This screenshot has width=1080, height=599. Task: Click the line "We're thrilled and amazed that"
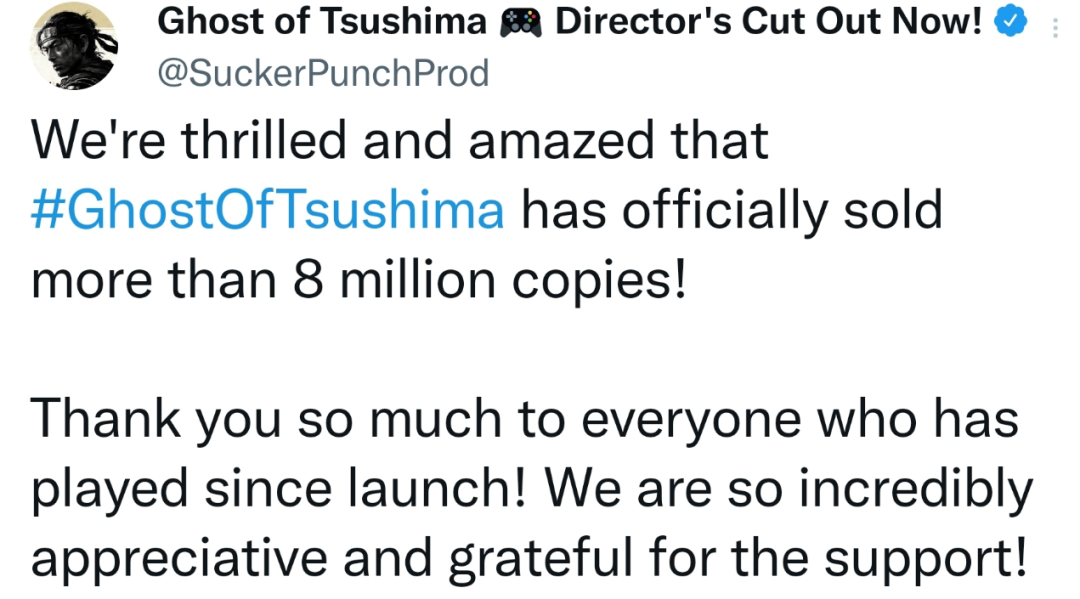coord(399,140)
